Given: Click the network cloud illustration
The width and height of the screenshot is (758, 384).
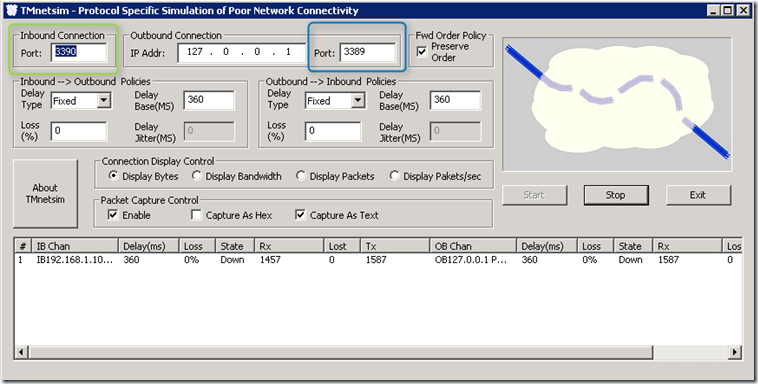Looking at the screenshot, I should click(617, 104).
